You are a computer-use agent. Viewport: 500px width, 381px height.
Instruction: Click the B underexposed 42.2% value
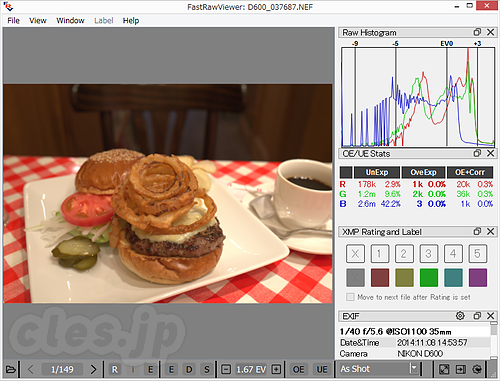[390, 204]
